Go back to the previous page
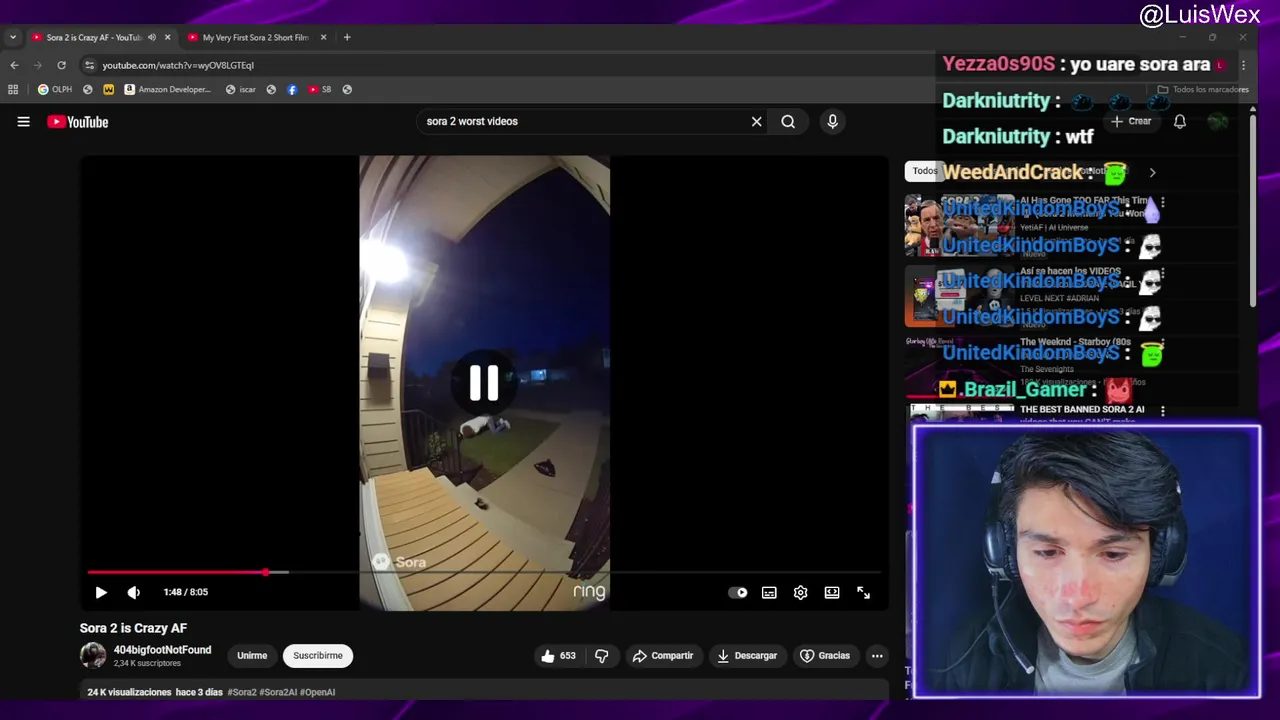 14,65
